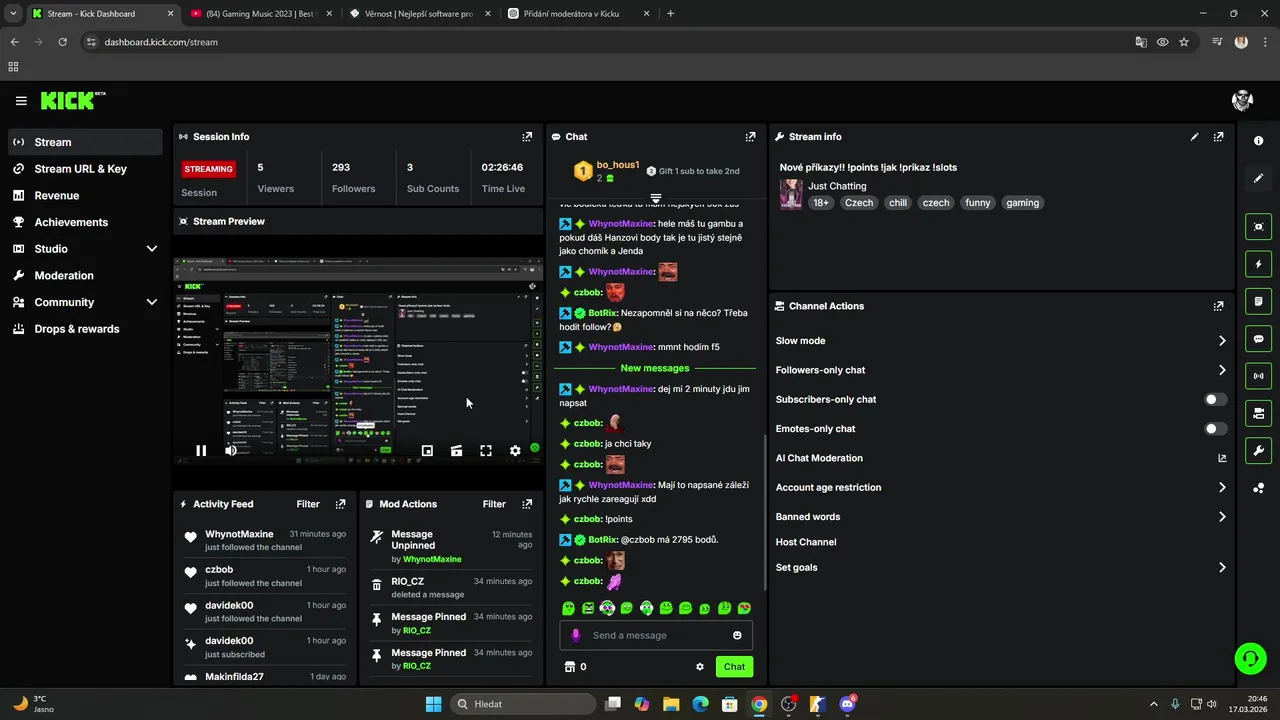
Task: Open Discord from the taskbar
Action: 848,704
